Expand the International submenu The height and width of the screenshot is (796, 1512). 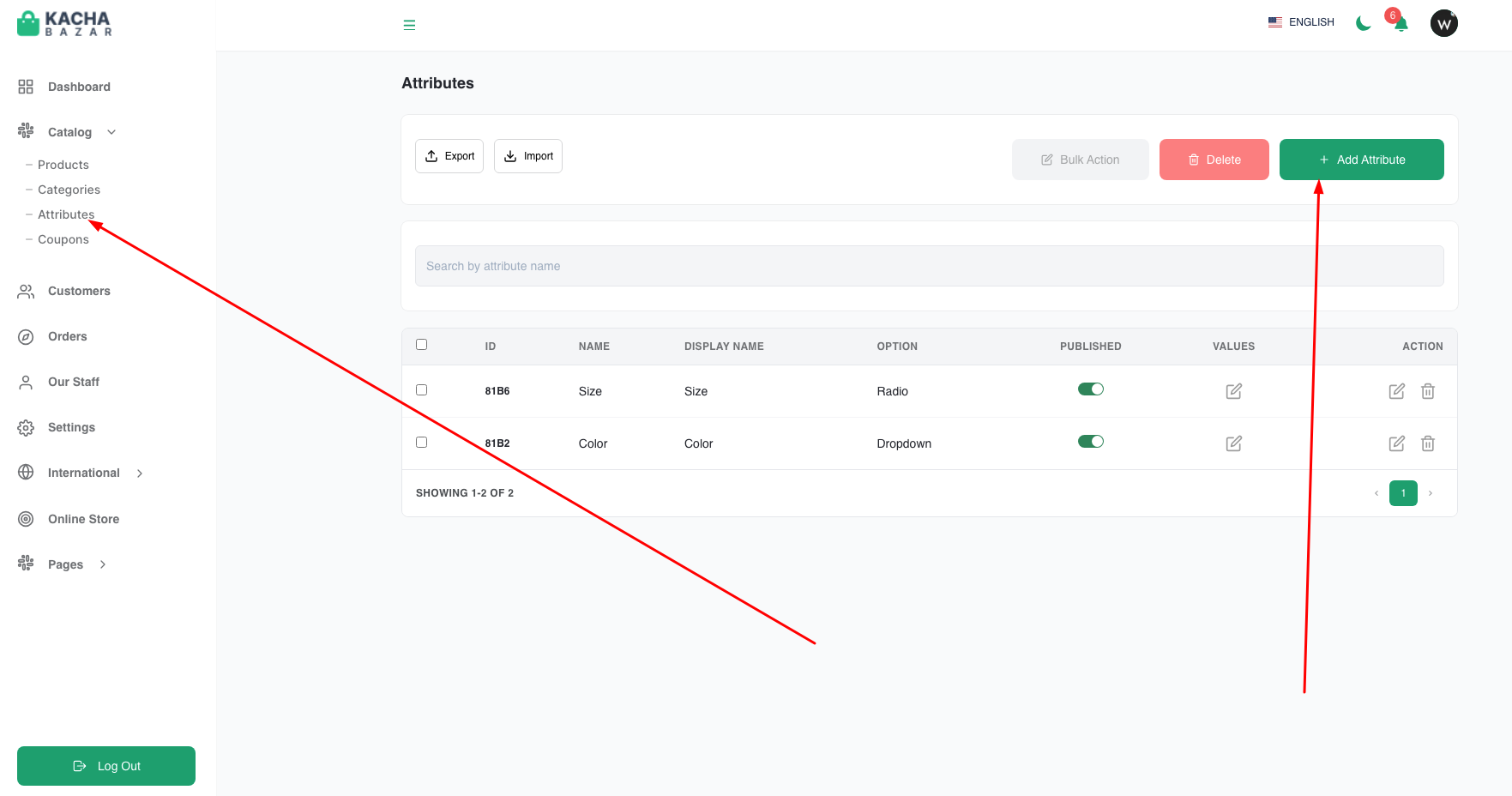[x=140, y=473]
